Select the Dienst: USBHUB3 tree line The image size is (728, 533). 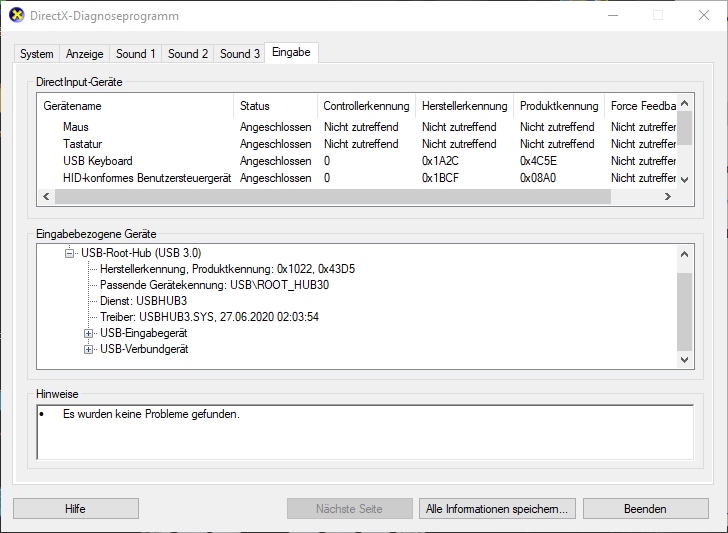point(143,301)
